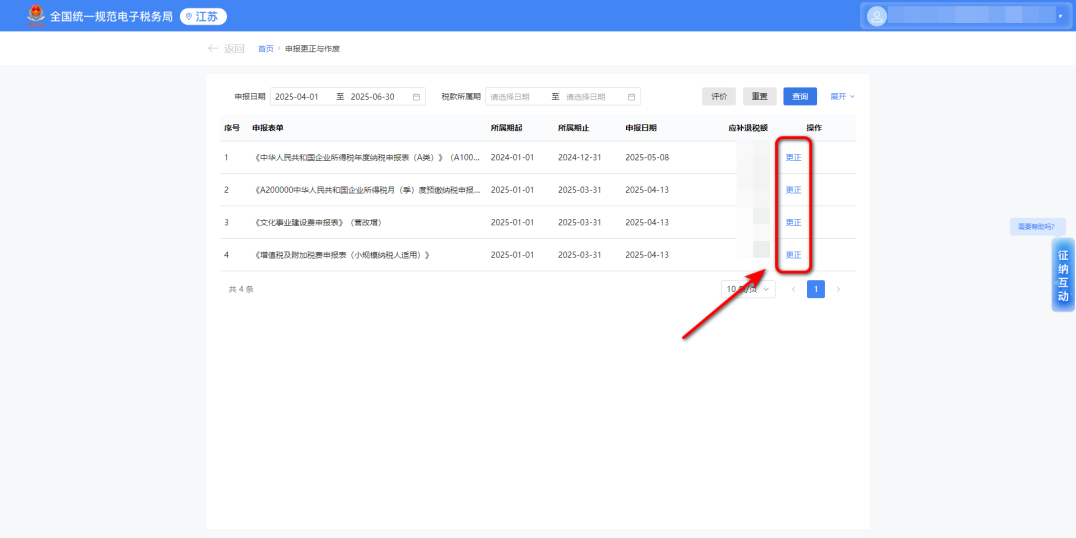Open calendar icon for 申报日期 range
Viewport: 1076px width, 538px height.
[417, 97]
